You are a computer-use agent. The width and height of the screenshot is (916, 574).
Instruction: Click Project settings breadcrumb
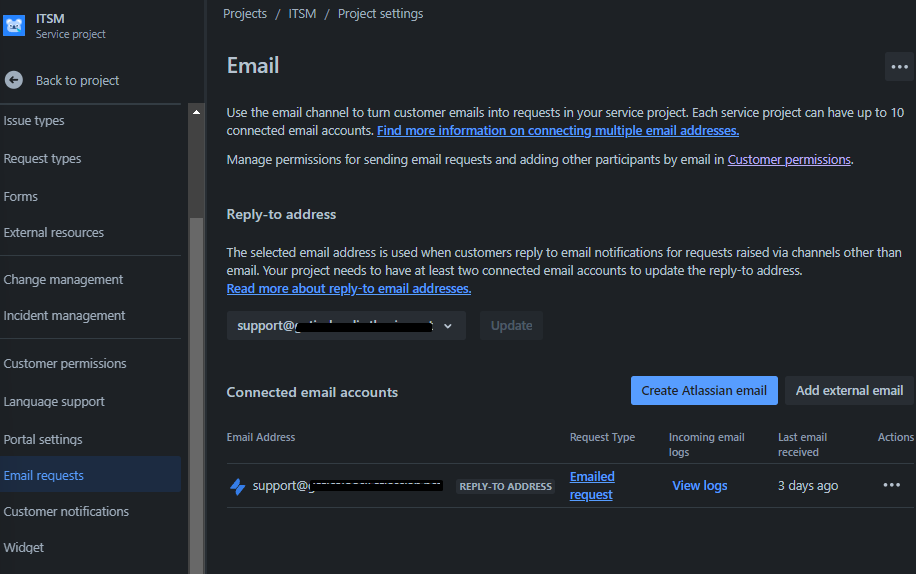pos(380,13)
